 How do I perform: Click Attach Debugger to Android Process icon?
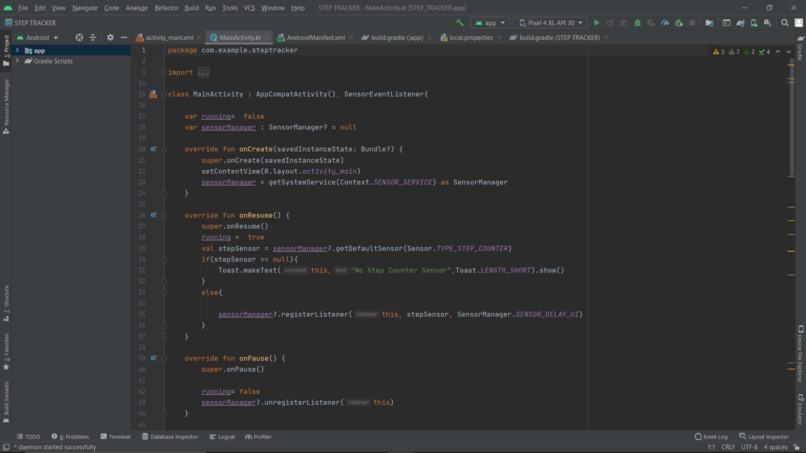coord(679,23)
